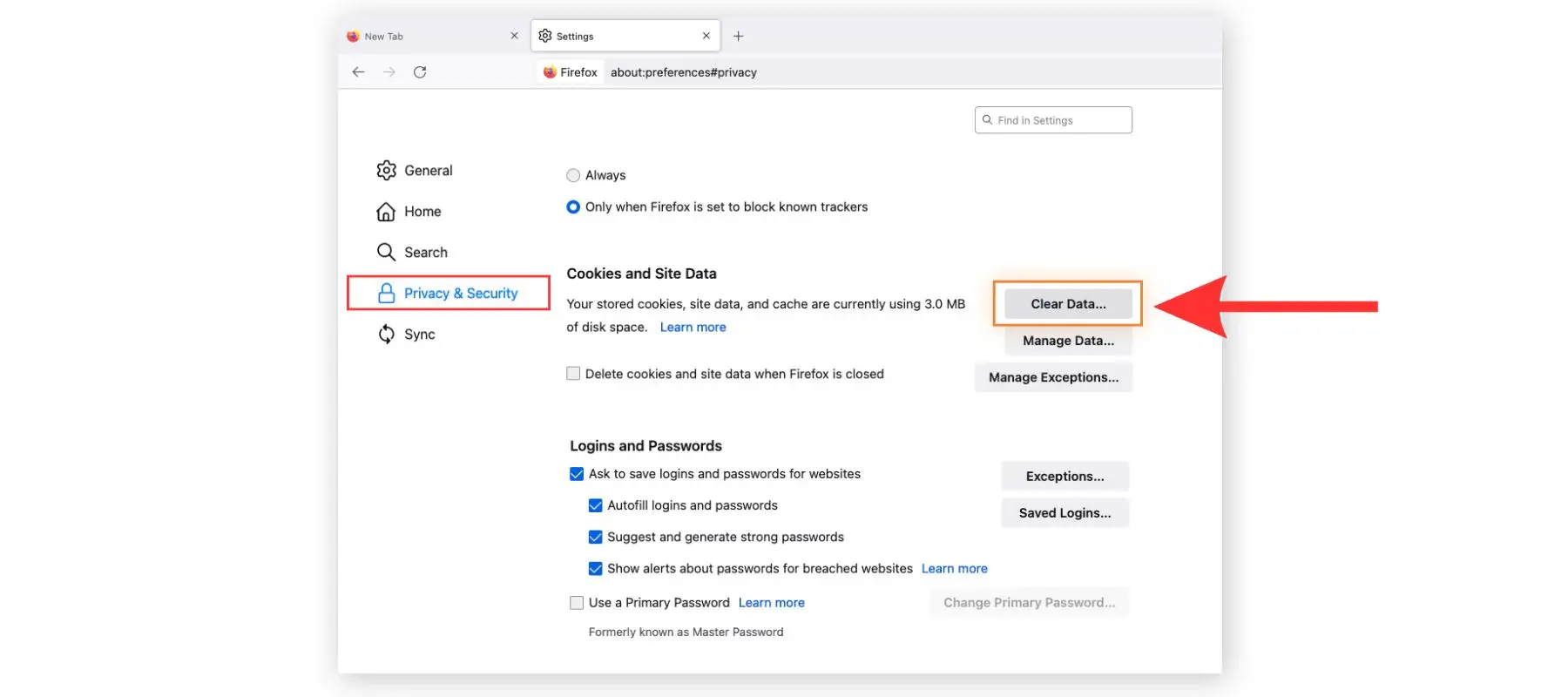Uncheck Autofill logins and passwords

(595, 505)
